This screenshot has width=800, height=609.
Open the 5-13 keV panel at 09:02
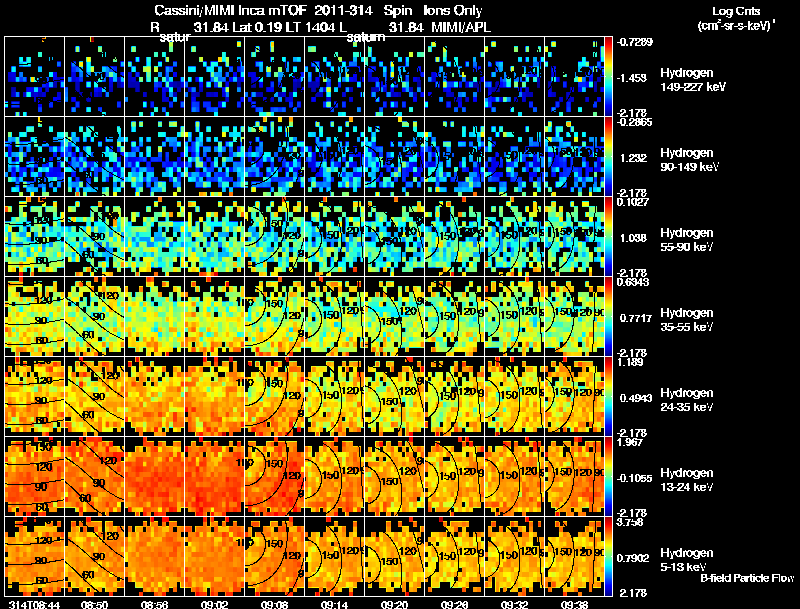(x=214, y=557)
